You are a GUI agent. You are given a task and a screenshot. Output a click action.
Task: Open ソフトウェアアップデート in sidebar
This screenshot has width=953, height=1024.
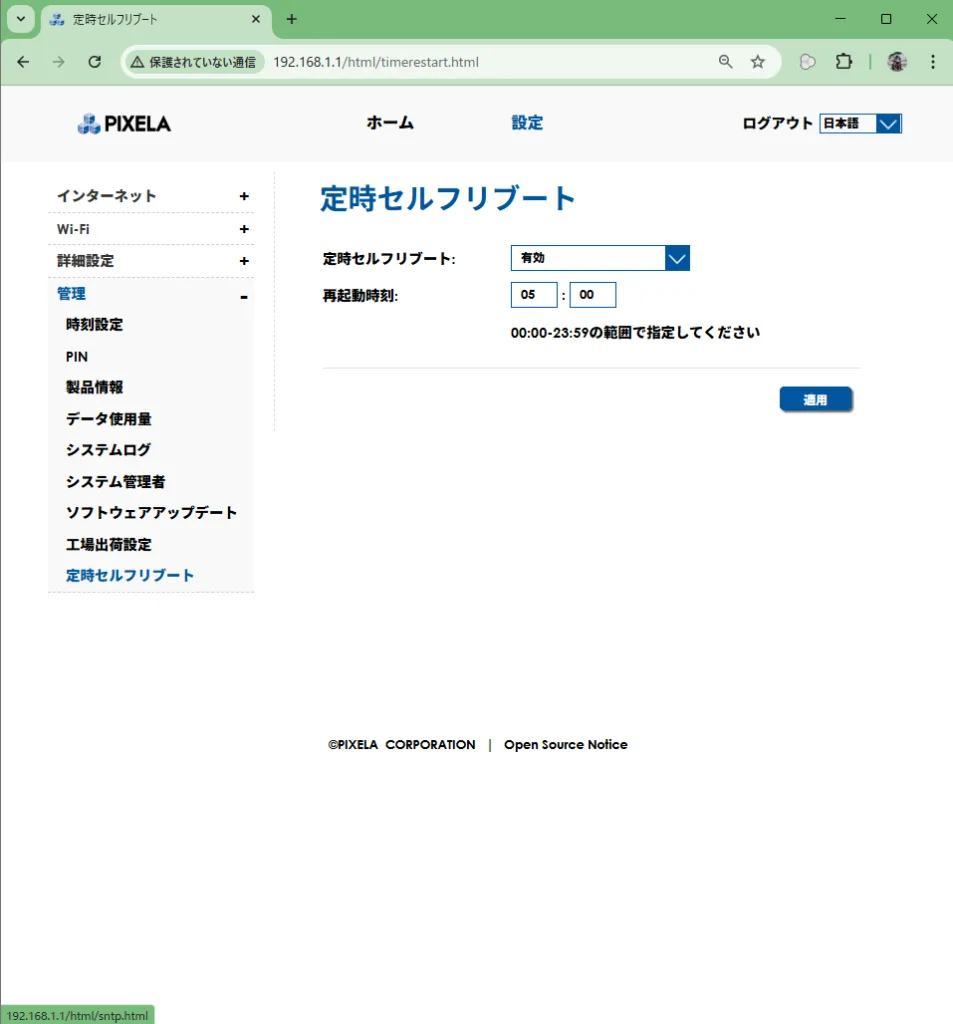pyautogui.click(x=152, y=513)
